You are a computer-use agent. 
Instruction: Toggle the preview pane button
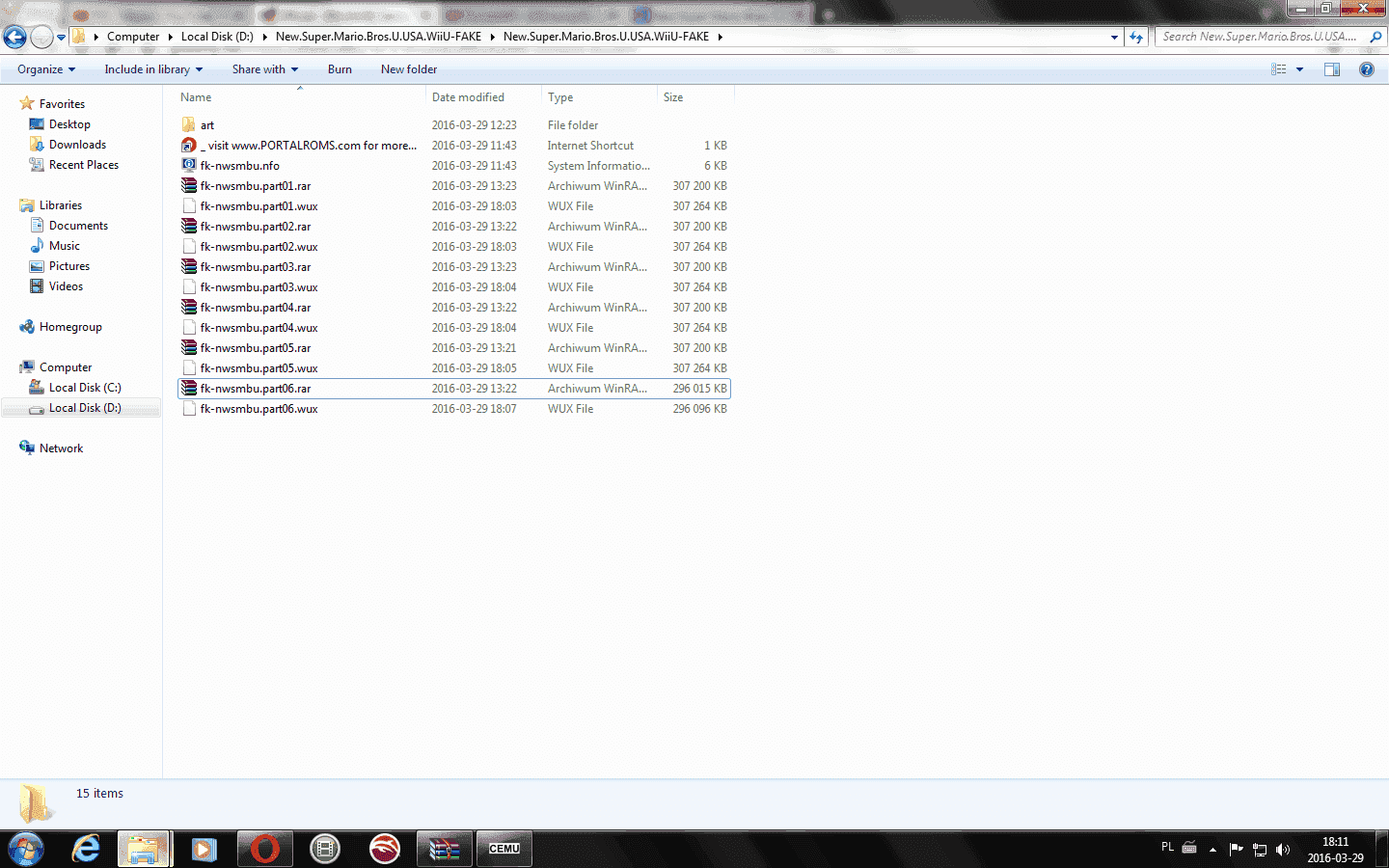coord(1332,69)
